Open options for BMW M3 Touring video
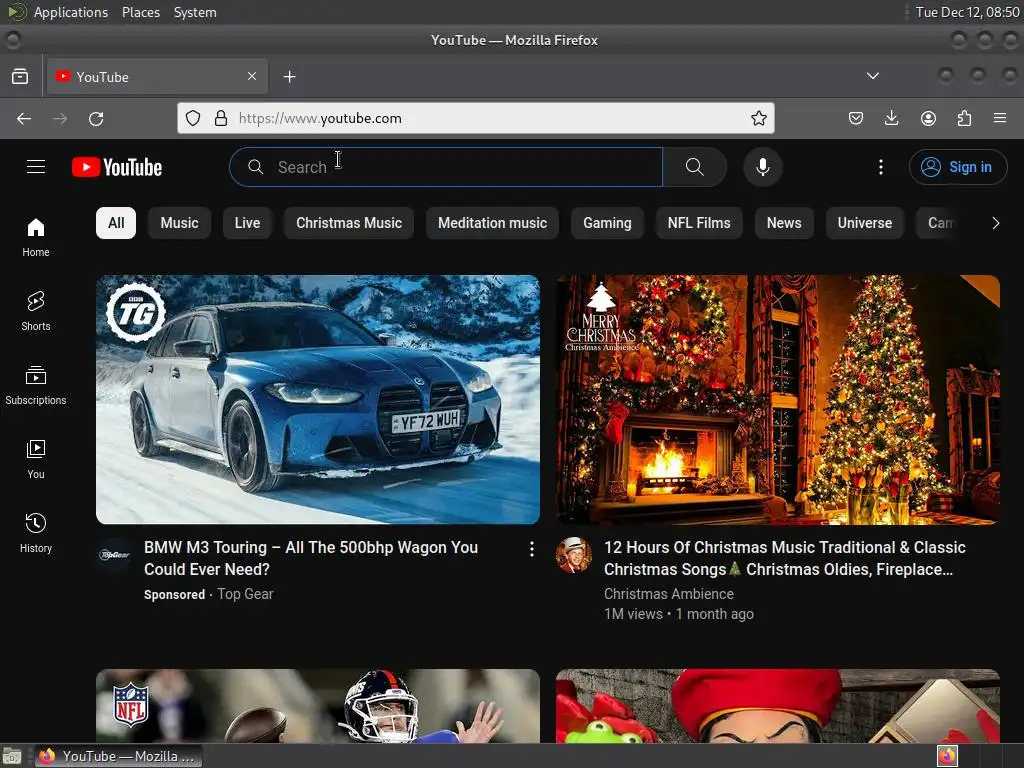 tap(532, 549)
